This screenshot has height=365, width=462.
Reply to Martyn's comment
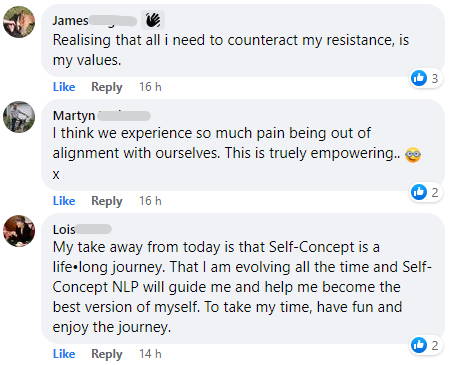[x=107, y=201]
